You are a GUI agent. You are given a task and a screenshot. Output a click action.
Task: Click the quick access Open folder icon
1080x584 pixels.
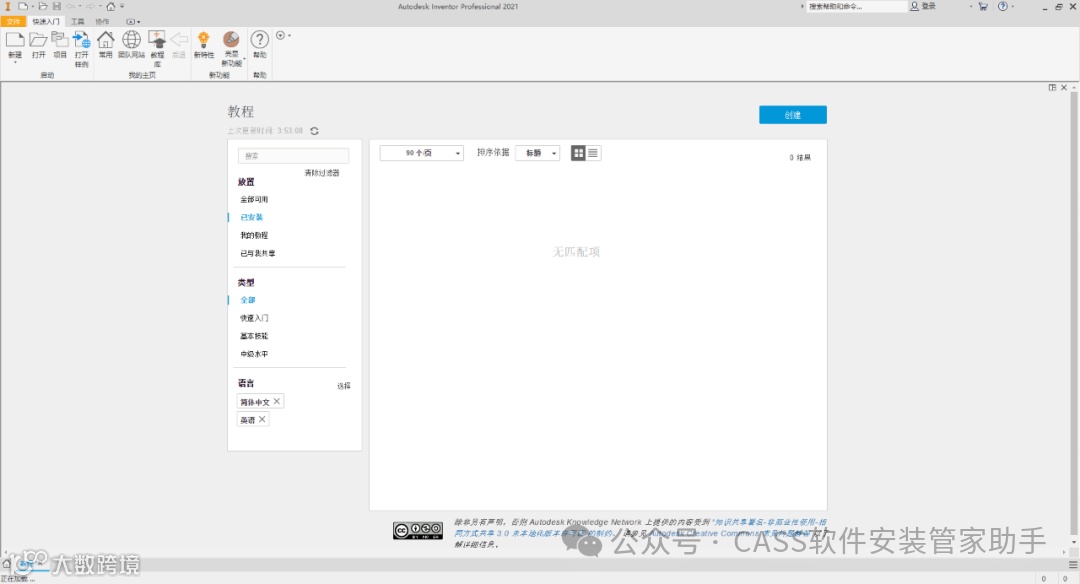[43, 6]
